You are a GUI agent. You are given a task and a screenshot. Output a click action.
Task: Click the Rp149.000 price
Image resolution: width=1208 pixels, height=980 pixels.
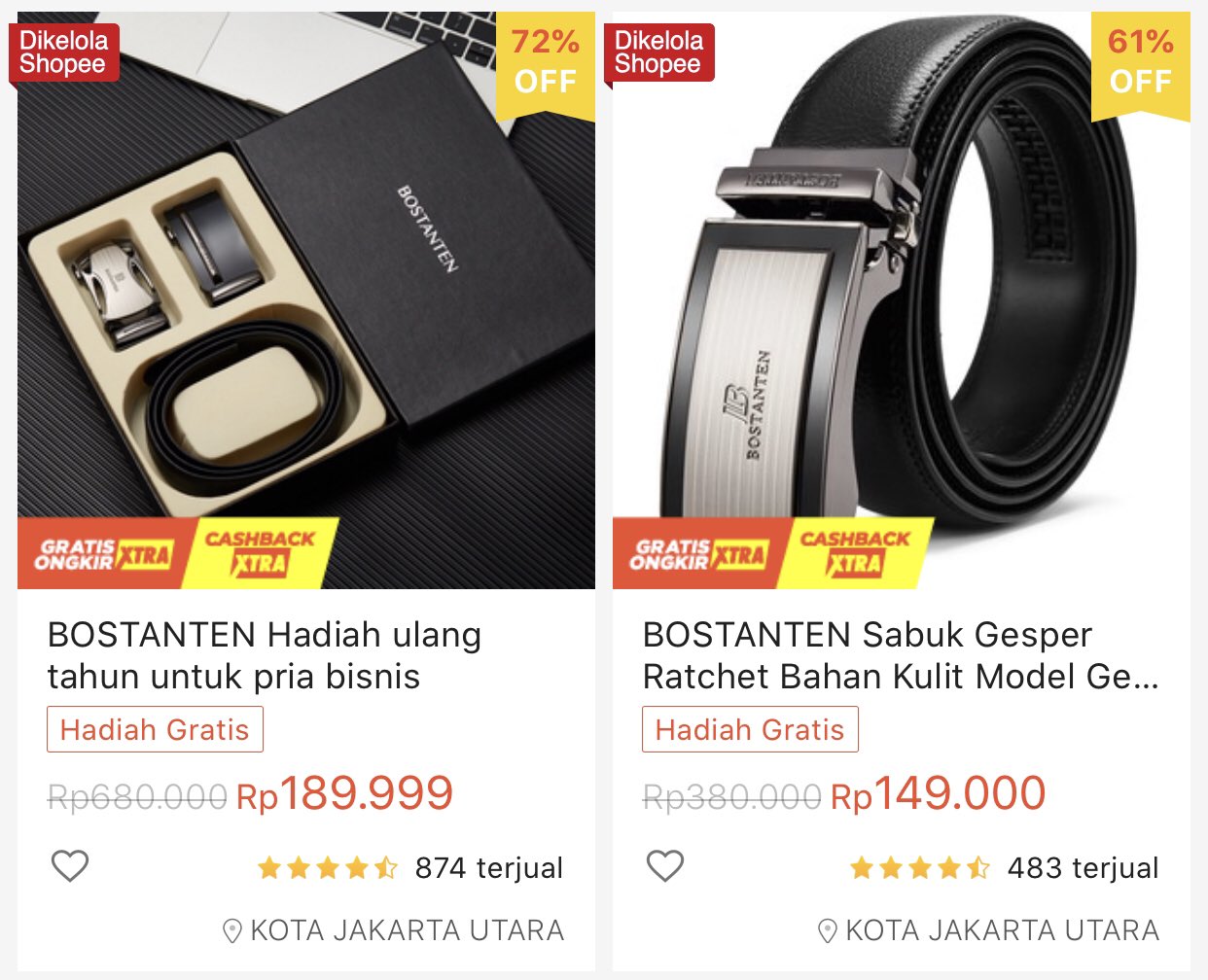(x=938, y=794)
